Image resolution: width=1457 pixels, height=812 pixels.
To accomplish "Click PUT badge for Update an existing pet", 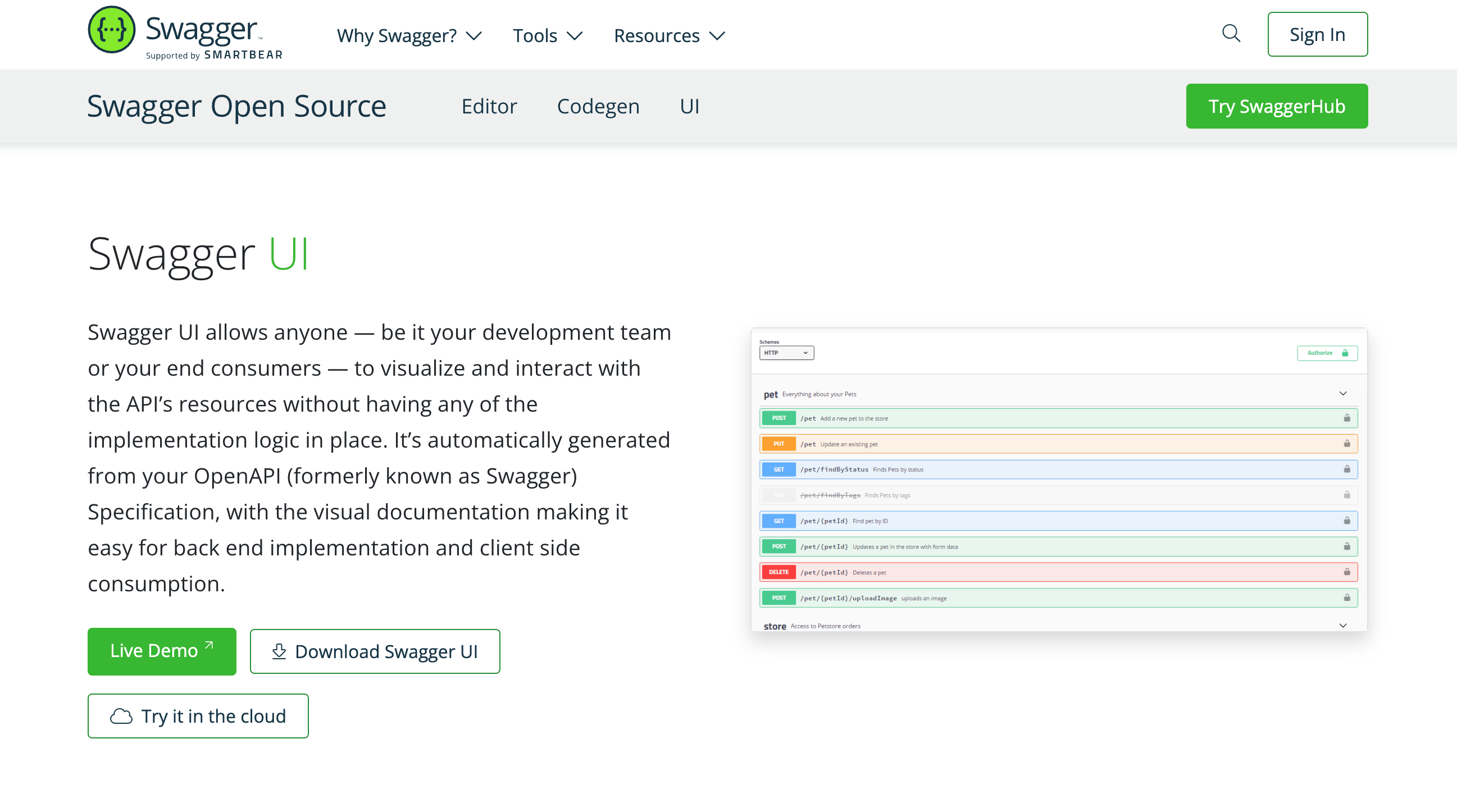I will click(x=779, y=444).
